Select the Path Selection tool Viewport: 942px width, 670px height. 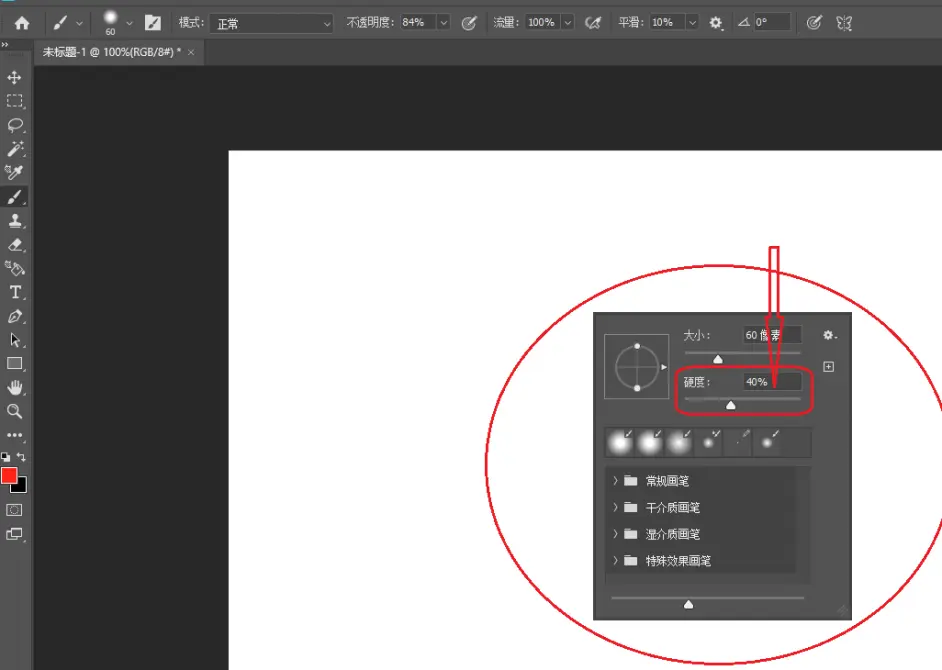point(14,340)
